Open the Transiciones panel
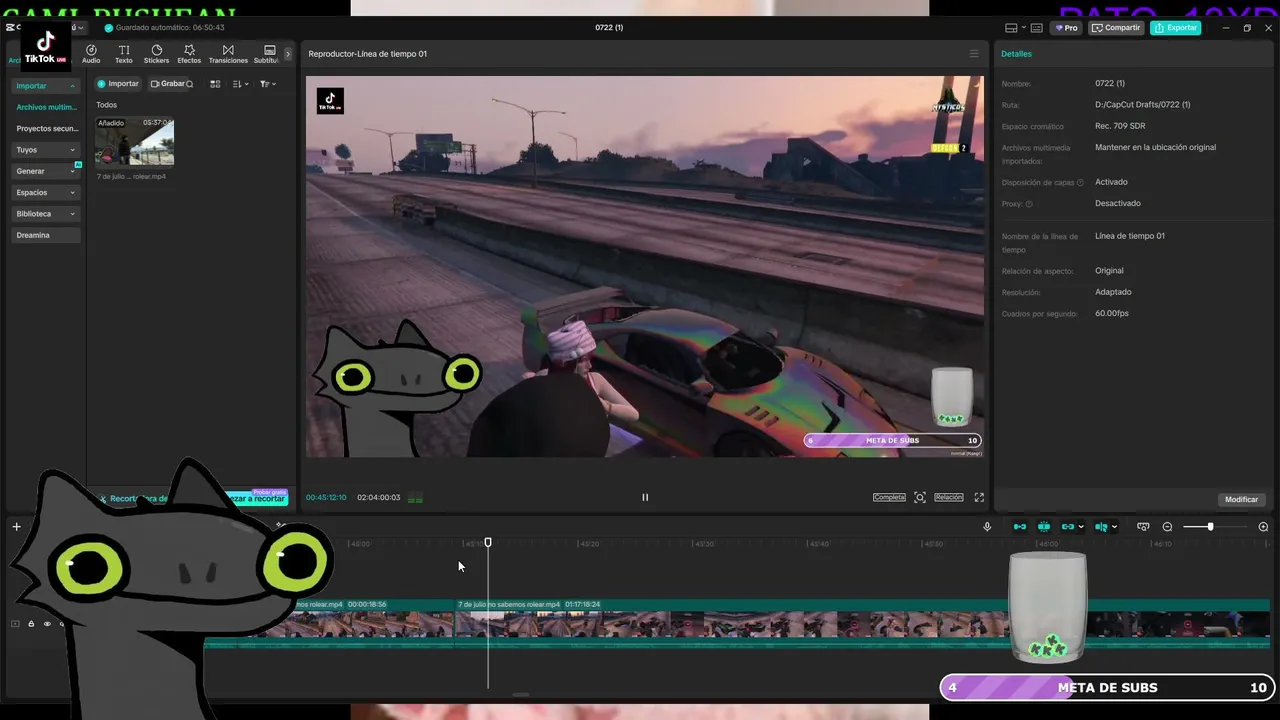This screenshot has height=720, width=1280. coord(228,54)
